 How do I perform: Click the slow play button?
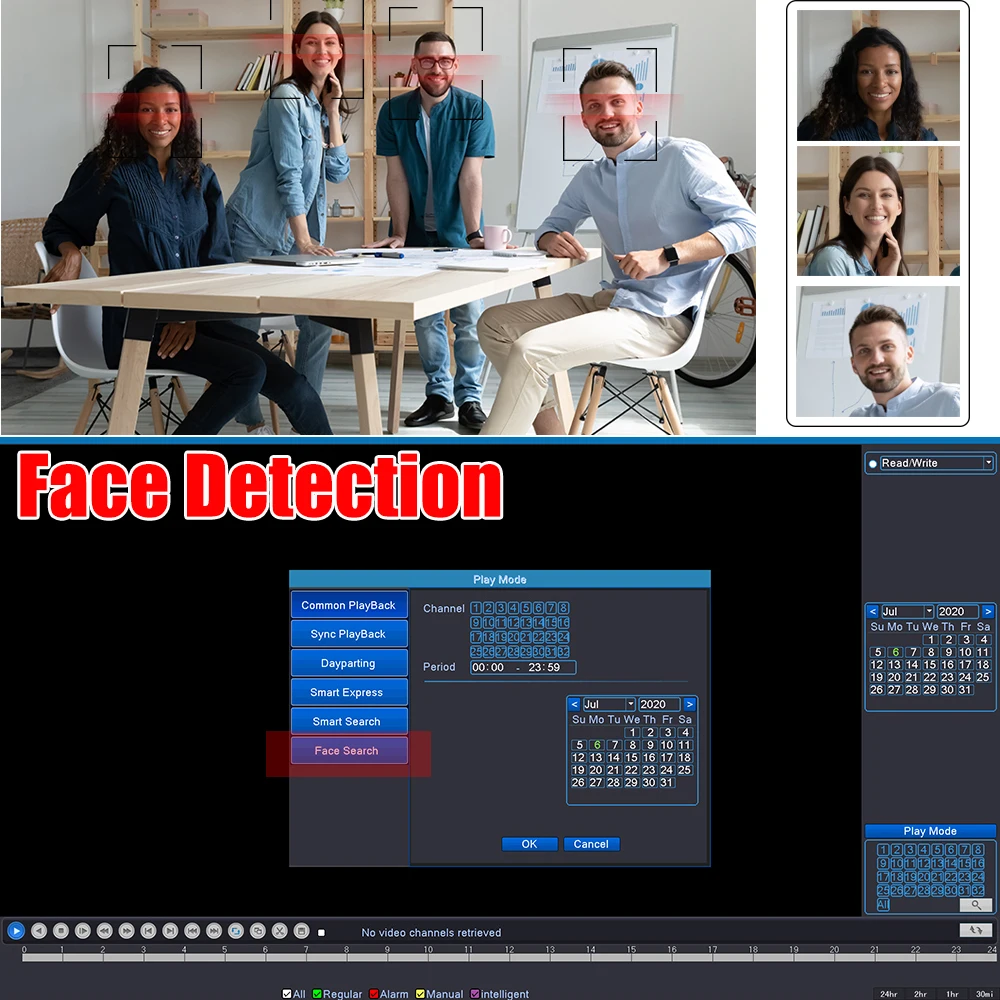click(83, 931)
